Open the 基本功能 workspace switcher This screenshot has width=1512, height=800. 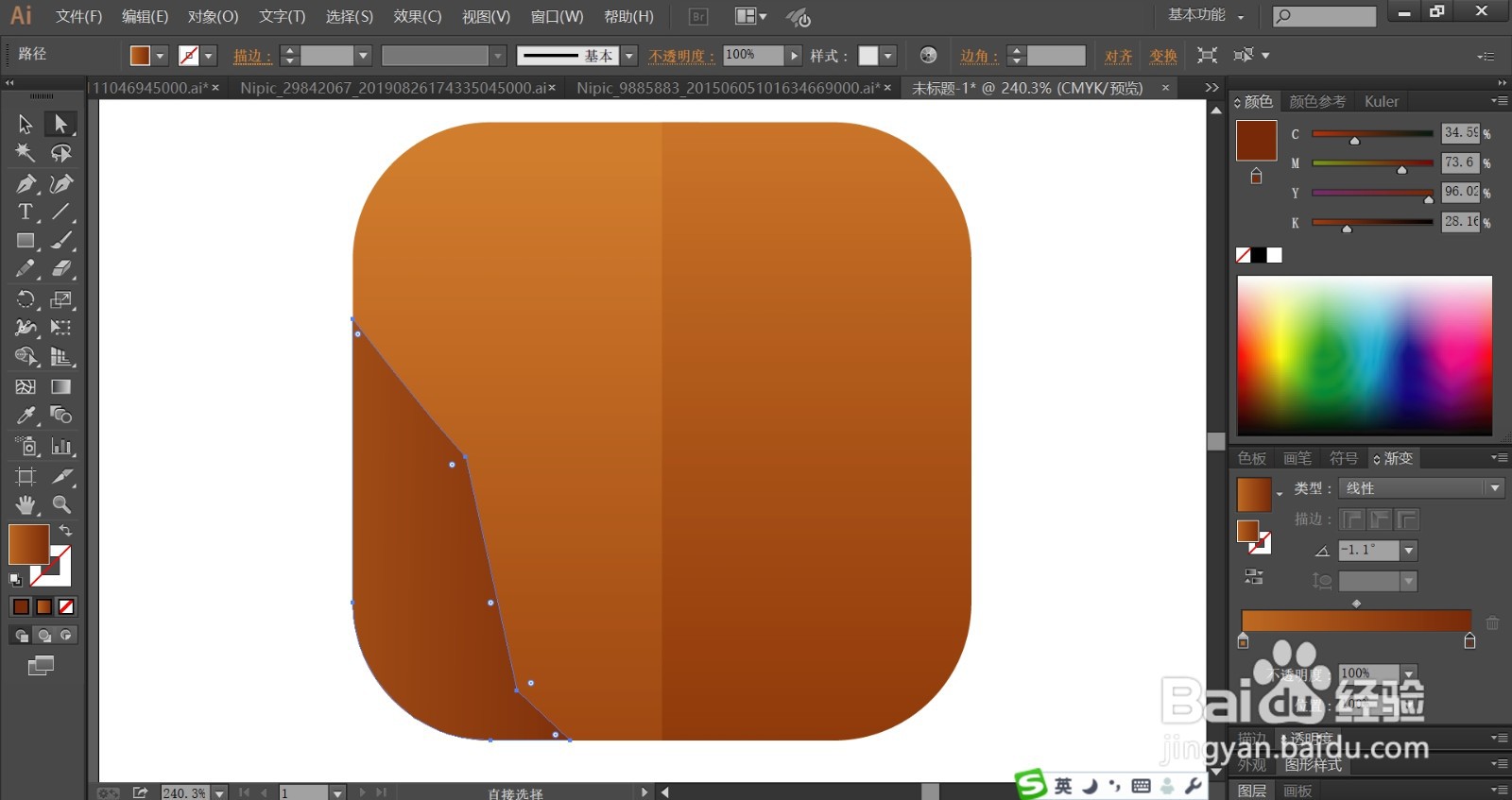(1206, 15)
